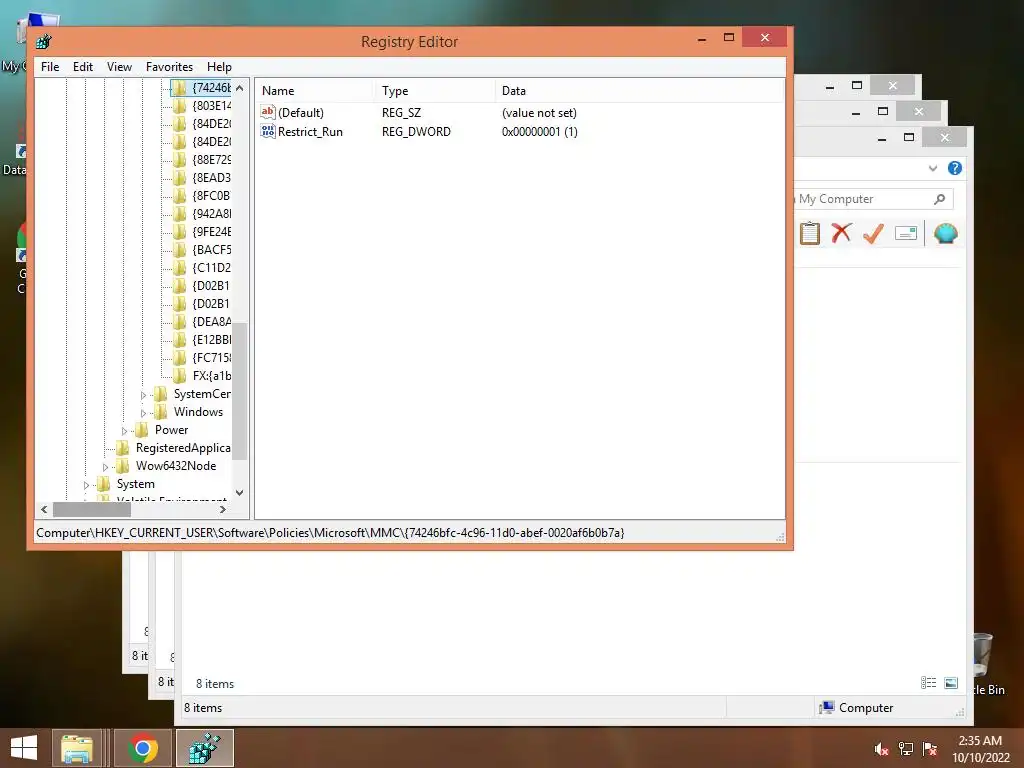Select the {FC715 registry key

coord(212,358)
